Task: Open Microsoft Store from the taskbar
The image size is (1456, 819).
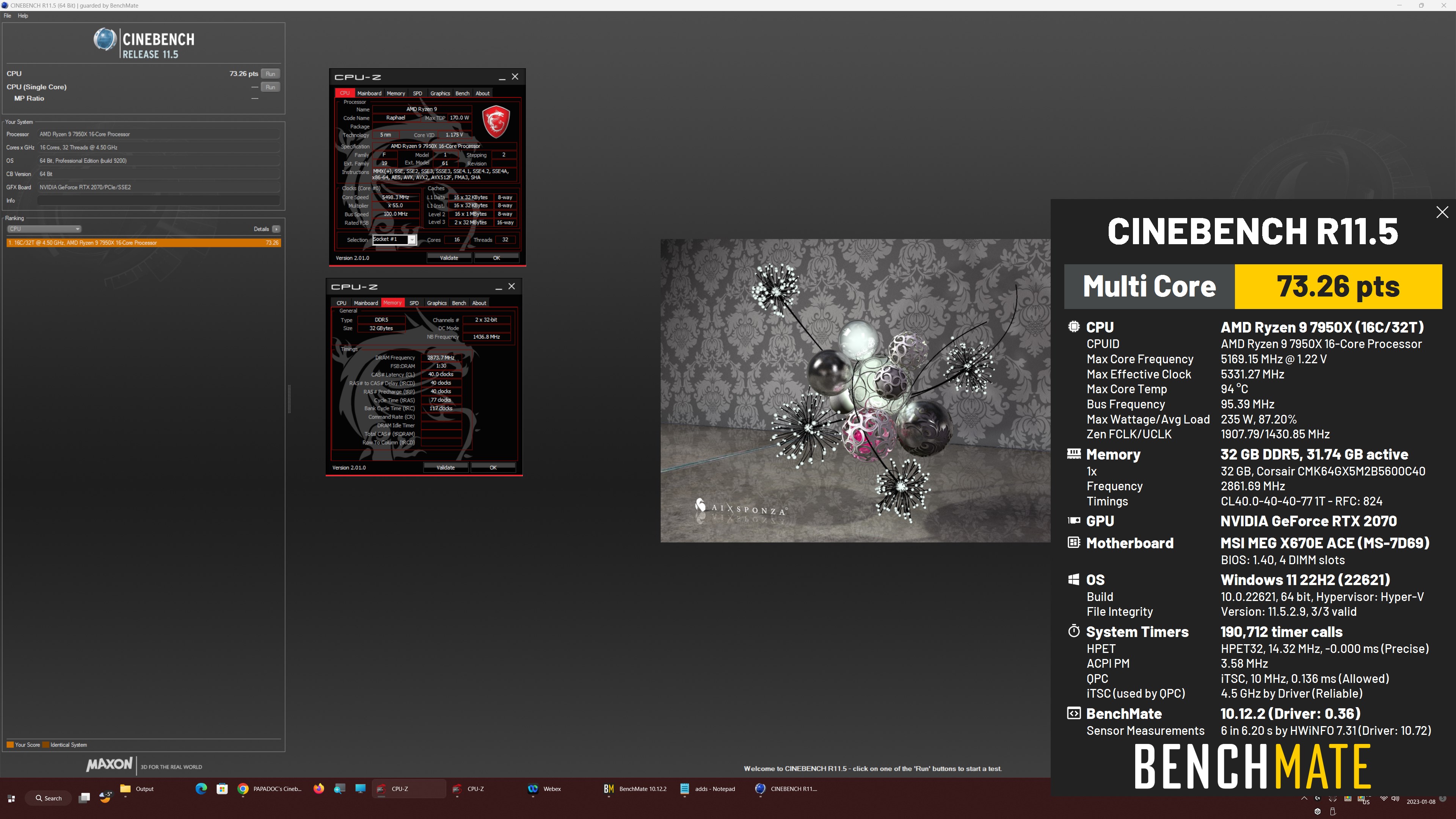Action: coord(222,789)
